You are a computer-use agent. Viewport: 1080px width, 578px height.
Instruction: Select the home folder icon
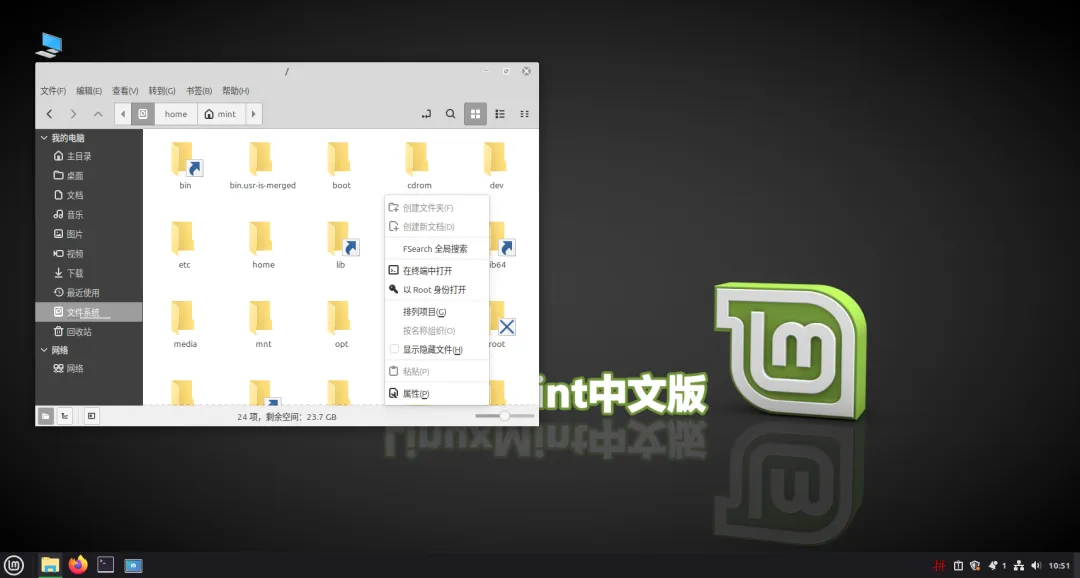pyautogui.click(x=262, y=238)
